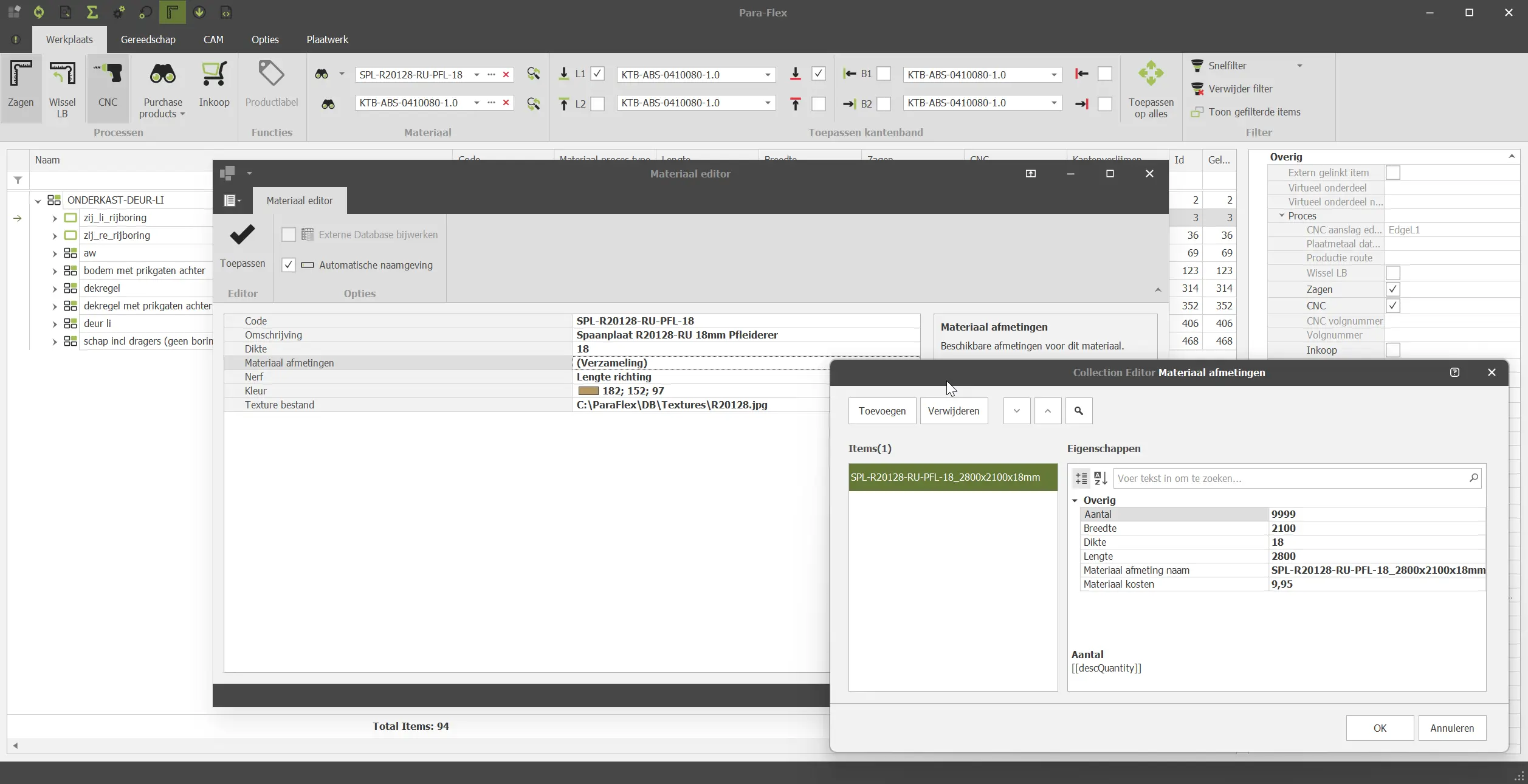Click the Toevoegen button
This screenshot has height=784, width=1528.
[882, 411]
